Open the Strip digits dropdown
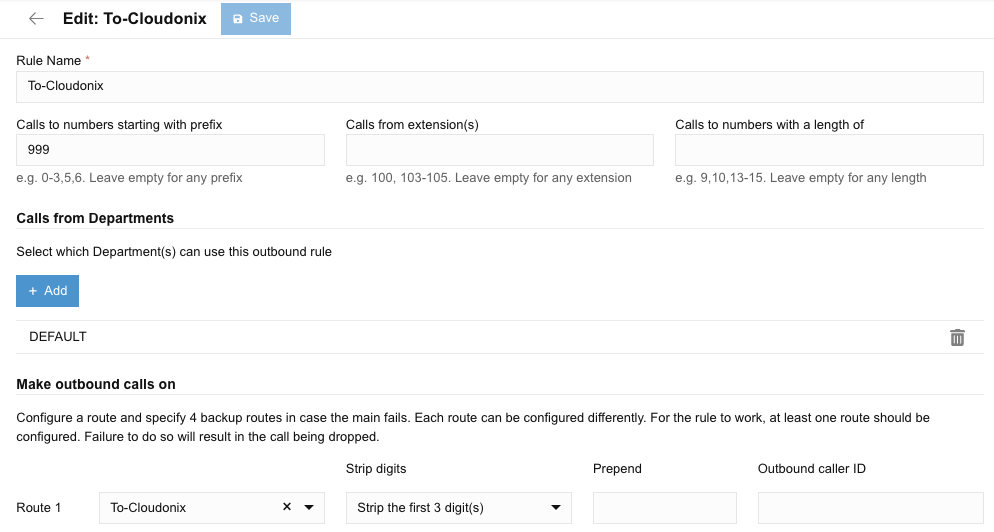The height and width of the screenshot is (532, 994). (x=458, y=507)
